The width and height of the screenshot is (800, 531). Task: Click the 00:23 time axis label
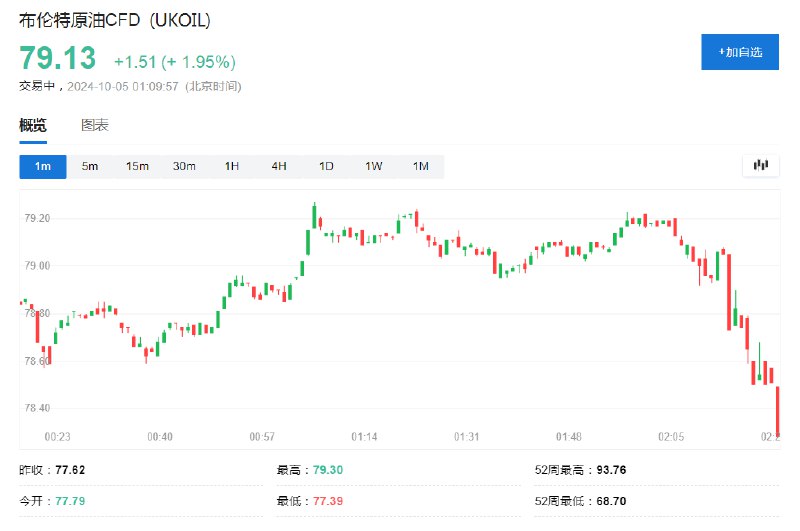(x=58, y=437)
